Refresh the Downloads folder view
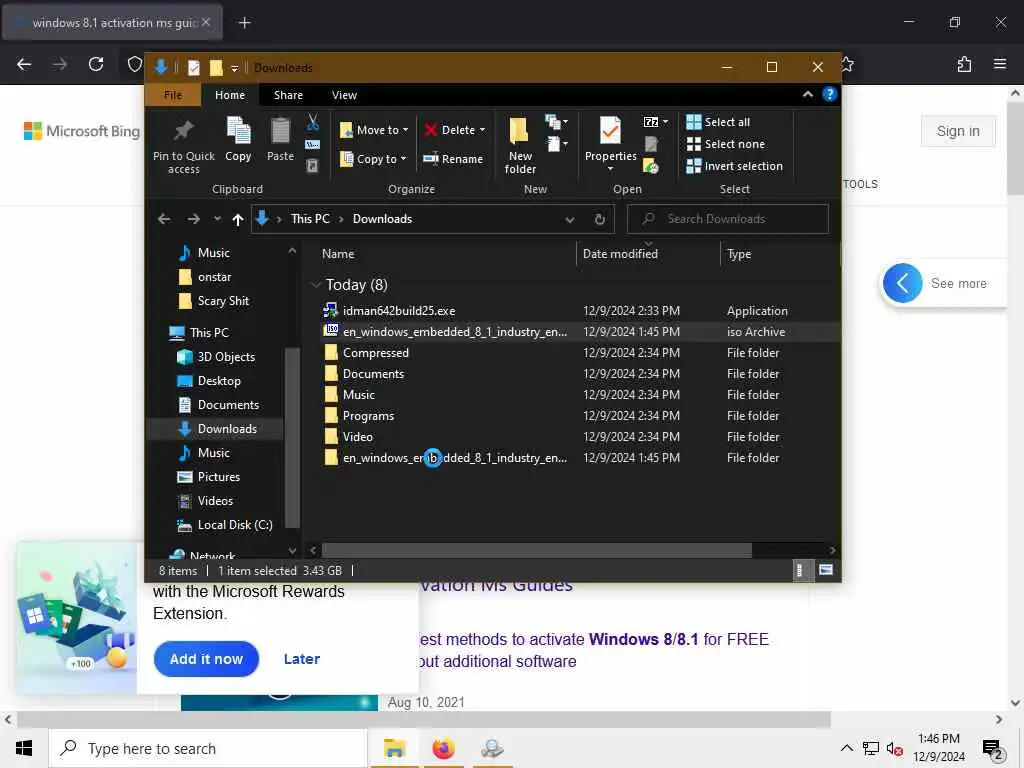Screen dimensions: 1024x768 (x=600, y=219)
